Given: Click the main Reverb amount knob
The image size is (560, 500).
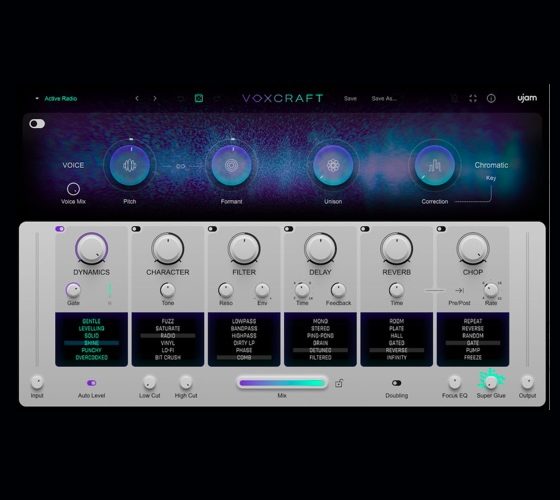Looking at the screenshot, I should click(x=396, y=249).
